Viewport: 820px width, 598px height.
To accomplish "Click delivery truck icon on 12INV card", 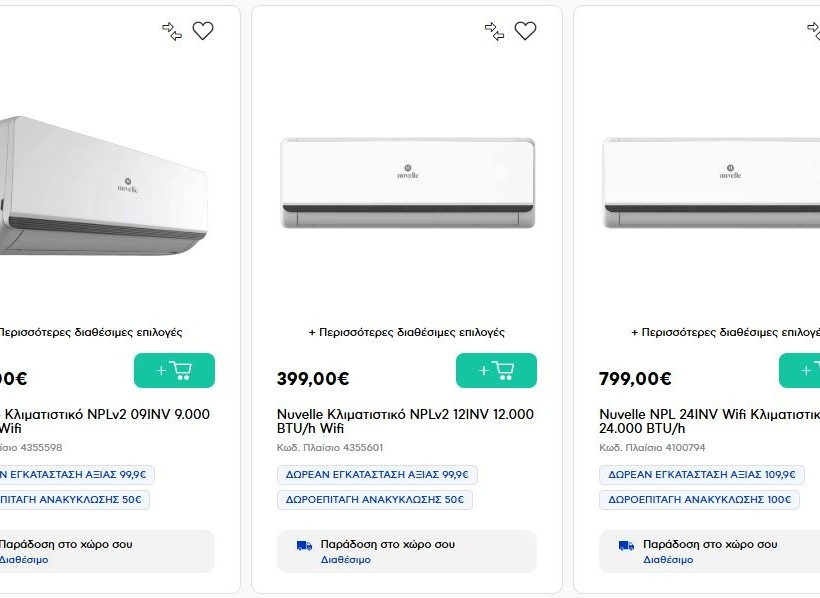I will [x=304, y=545].
